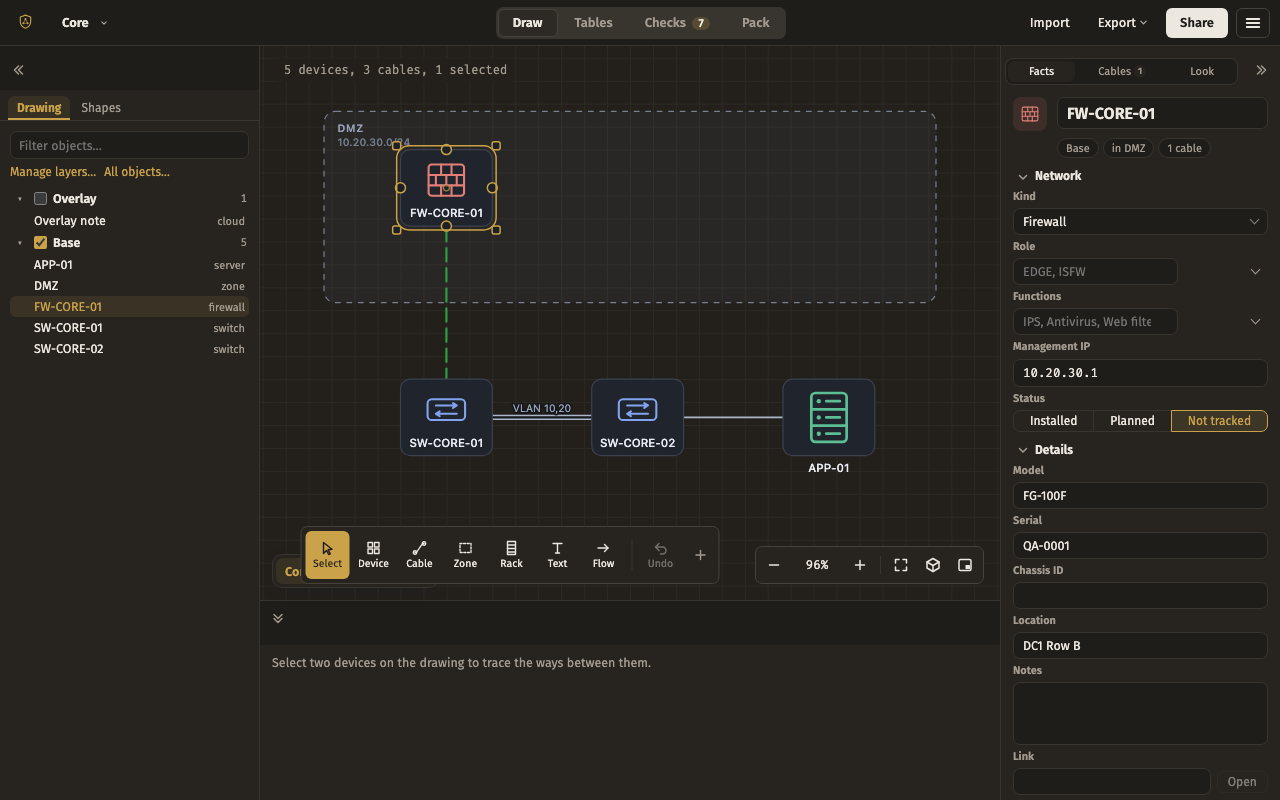Set status to Installed

(1054, 421)
